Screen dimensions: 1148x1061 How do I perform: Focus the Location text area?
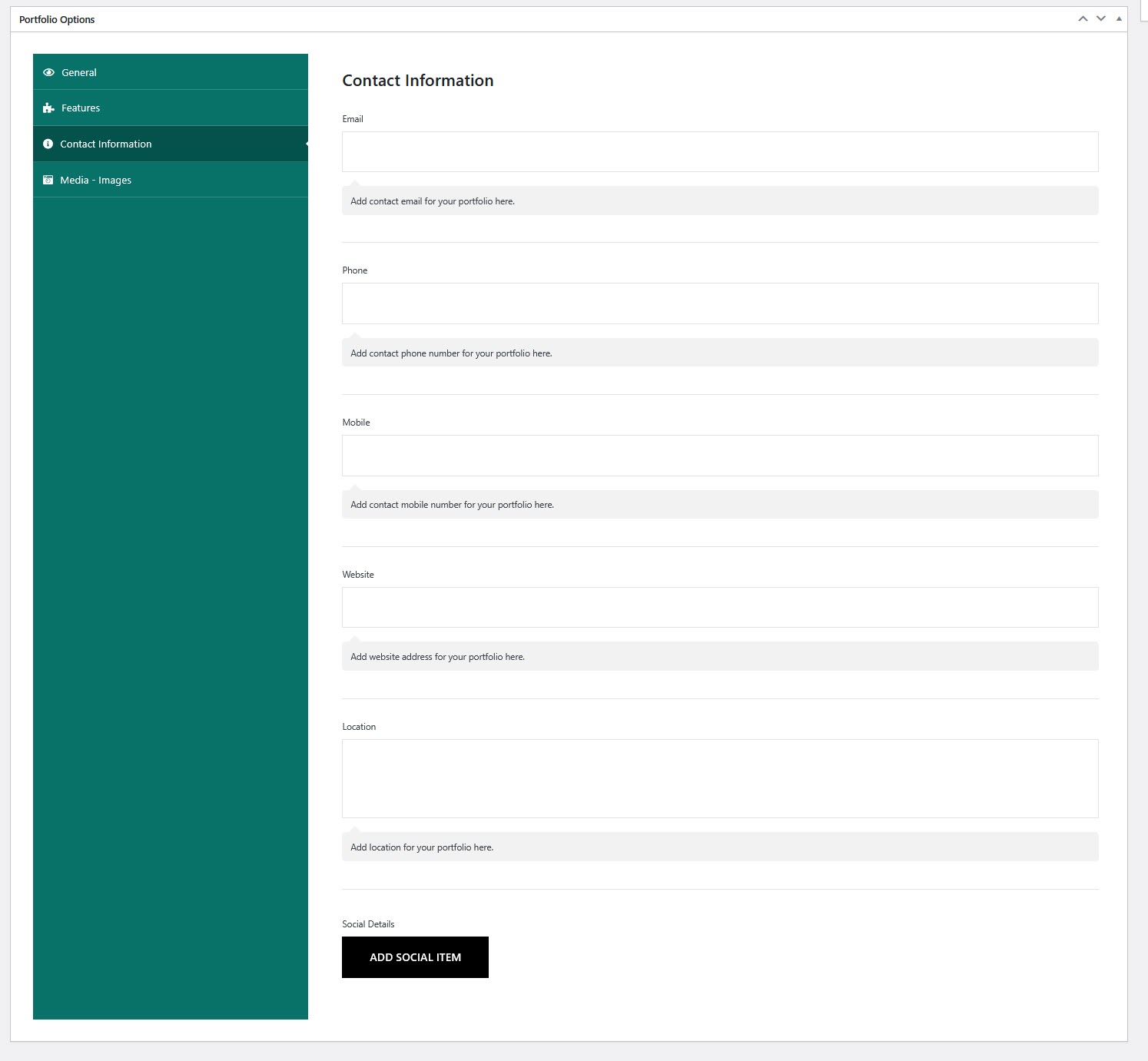click(719, 778)
